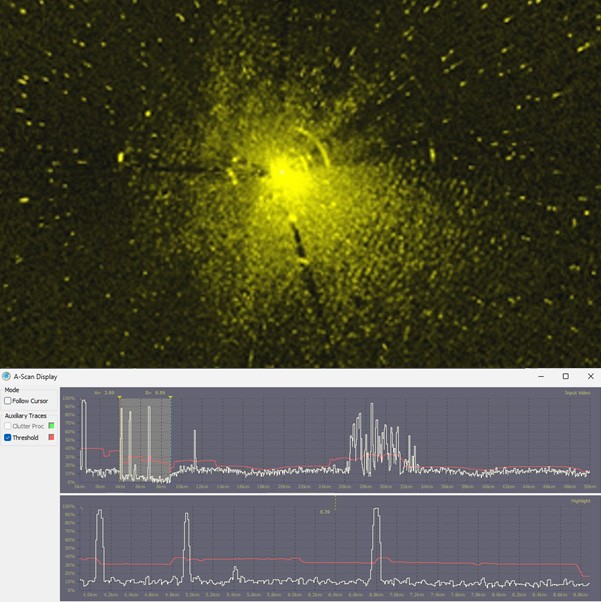Click inside the shaded highlight range region

[x=145, y=440]
